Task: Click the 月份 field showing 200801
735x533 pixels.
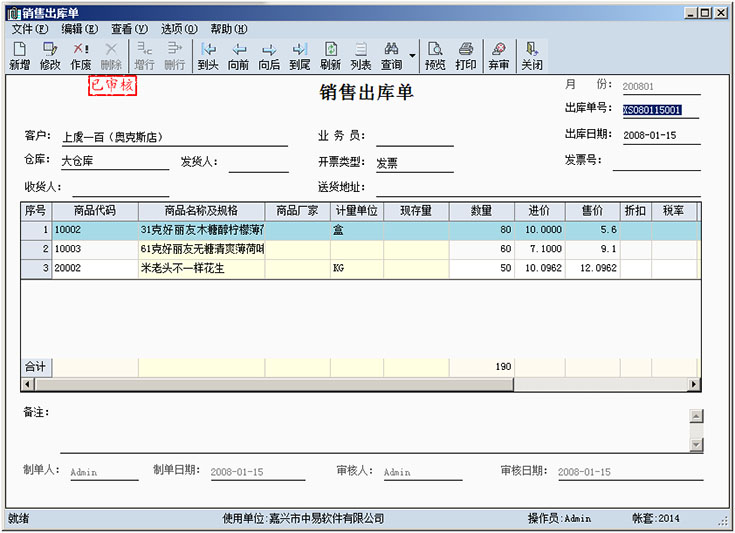Action: 661,87
